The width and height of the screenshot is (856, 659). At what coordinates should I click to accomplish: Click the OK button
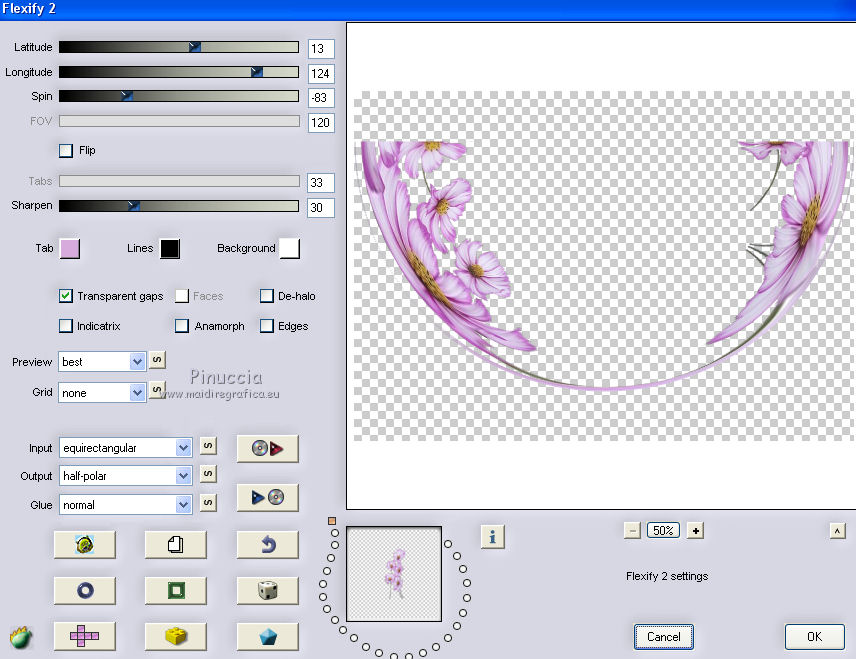pos(814,637)
